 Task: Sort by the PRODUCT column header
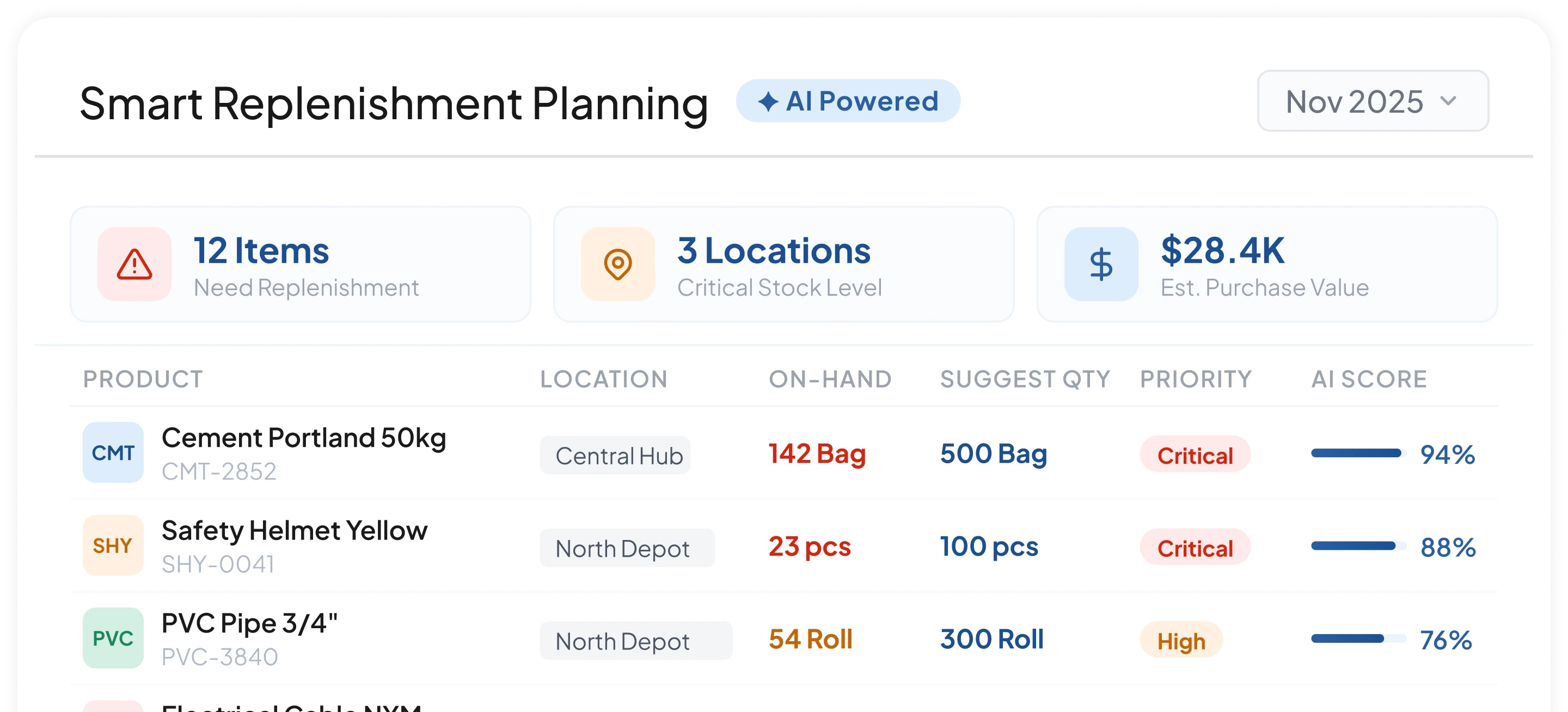[x=143, y=379]
